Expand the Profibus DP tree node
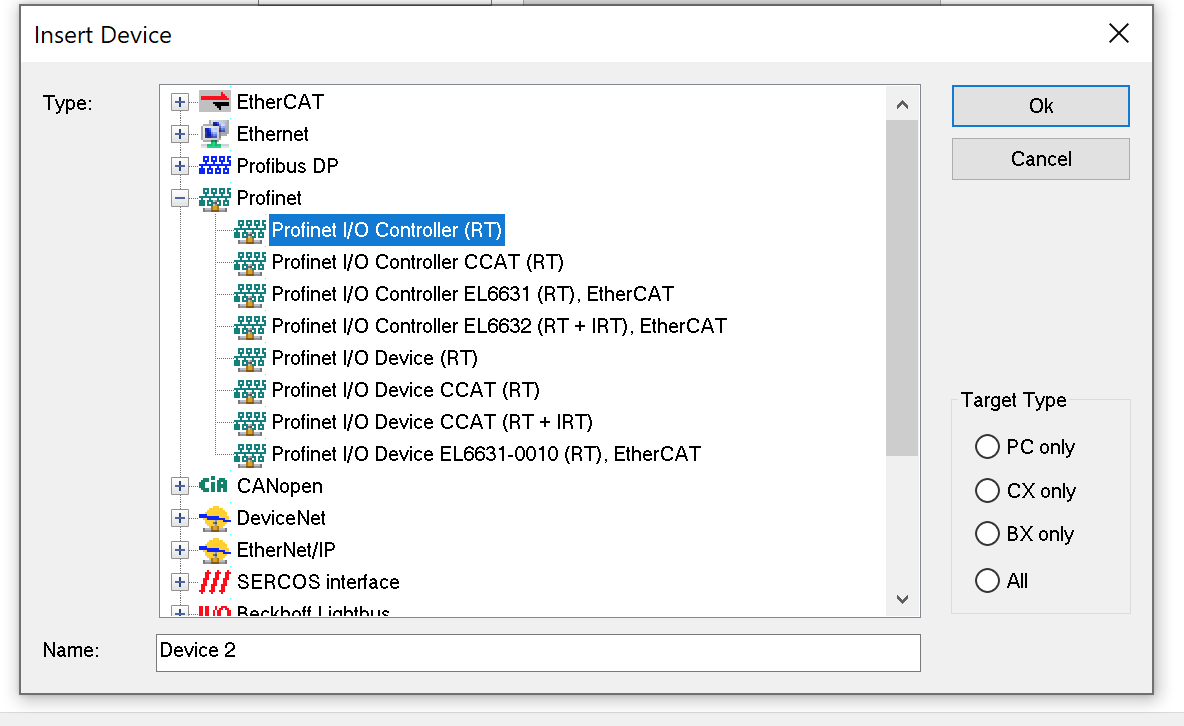The height and width of the screenshot is (726, 1184). click(179, 166)
